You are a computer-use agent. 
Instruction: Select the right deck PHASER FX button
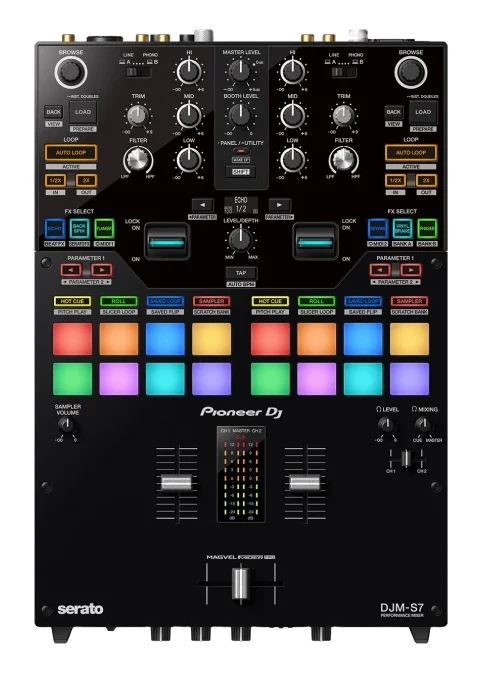(427, 228)
